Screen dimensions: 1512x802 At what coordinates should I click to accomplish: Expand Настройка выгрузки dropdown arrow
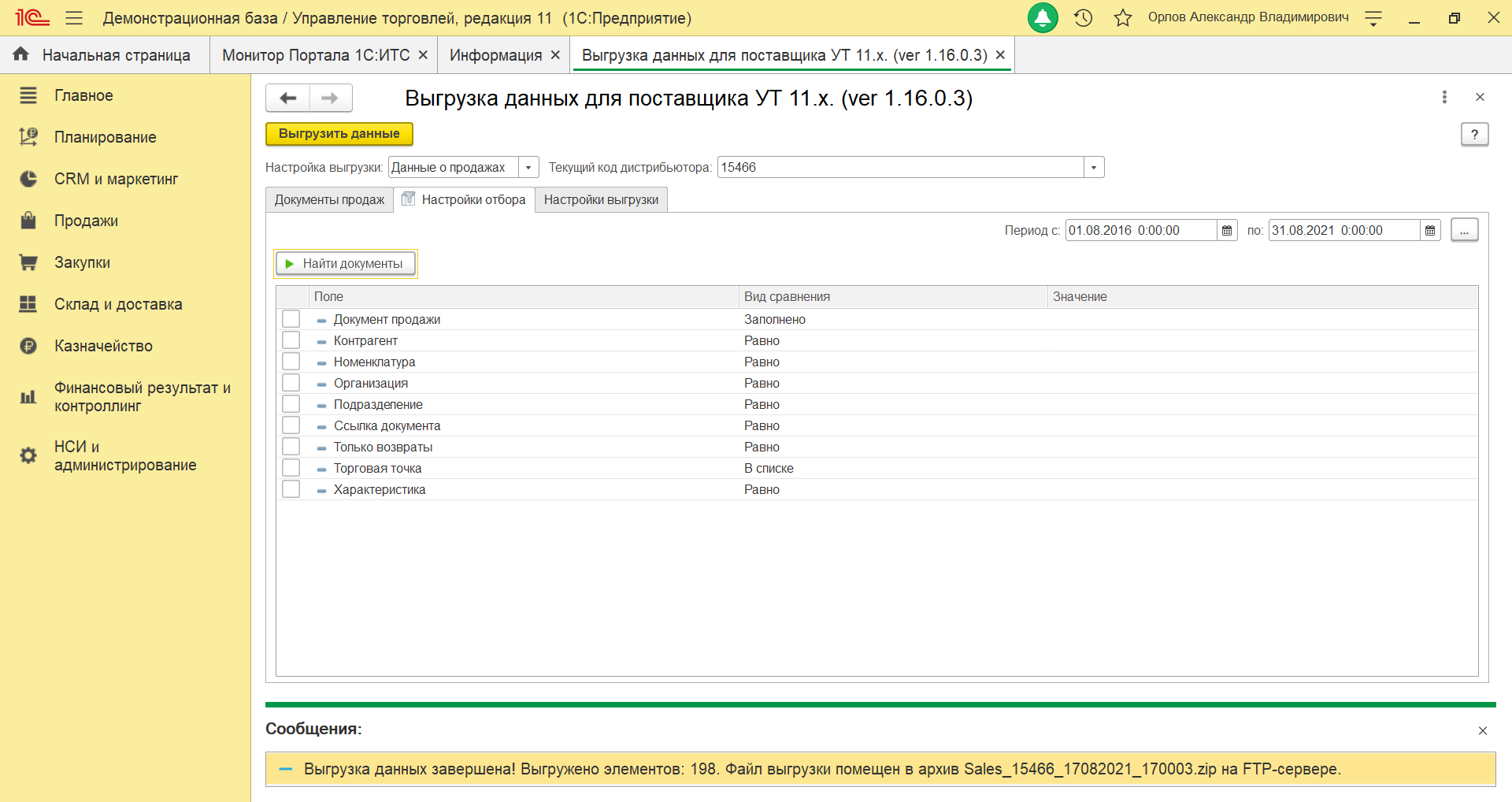[x=528, y=167]
